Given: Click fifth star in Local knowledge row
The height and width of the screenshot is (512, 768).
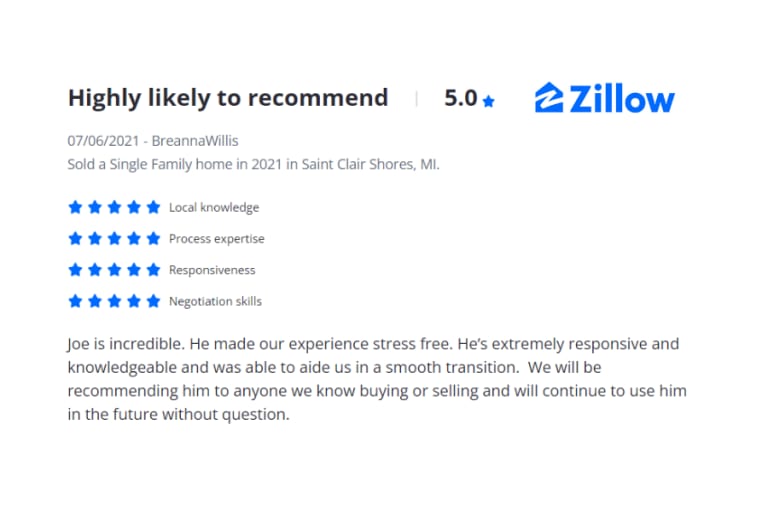Looking at the screenshot, I should coord(153,208).
